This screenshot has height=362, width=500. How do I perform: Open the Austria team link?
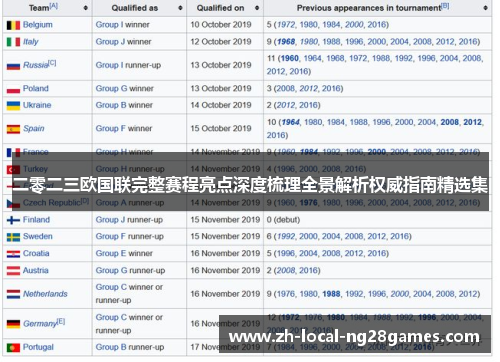click(x=36, y=270)
